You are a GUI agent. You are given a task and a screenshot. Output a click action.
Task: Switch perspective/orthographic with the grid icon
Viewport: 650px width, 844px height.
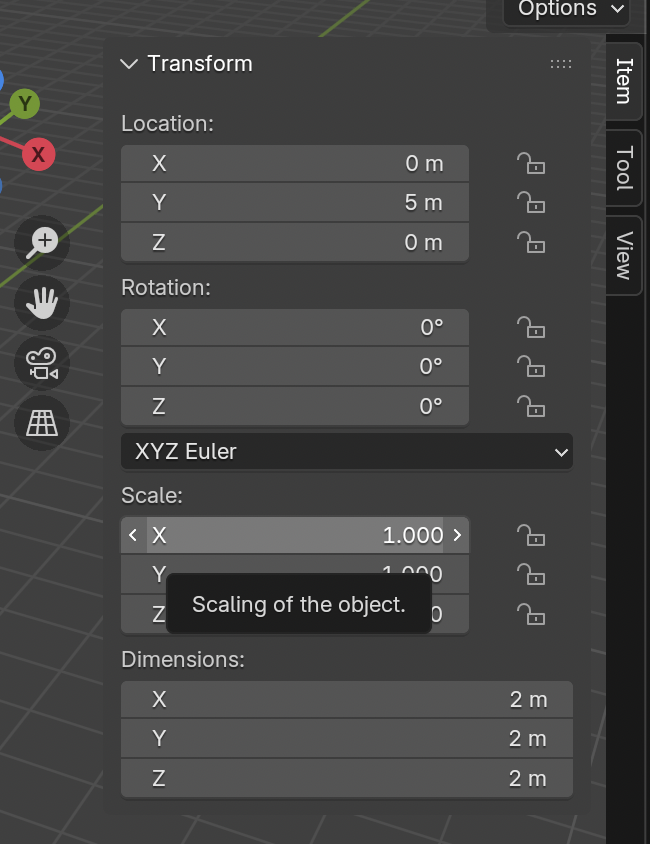click(x=42, y=422)
